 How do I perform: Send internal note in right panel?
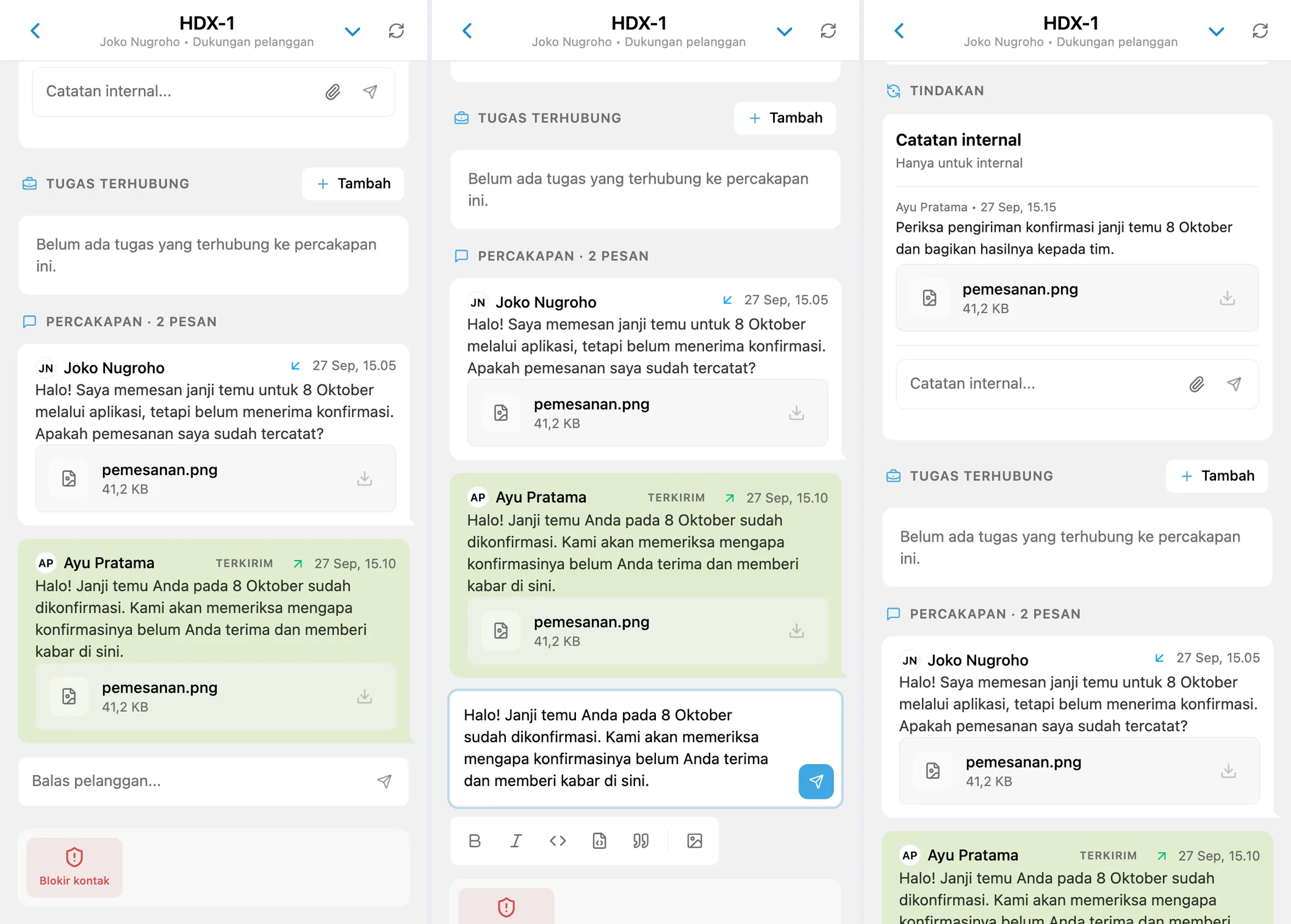coord(1234,384)
